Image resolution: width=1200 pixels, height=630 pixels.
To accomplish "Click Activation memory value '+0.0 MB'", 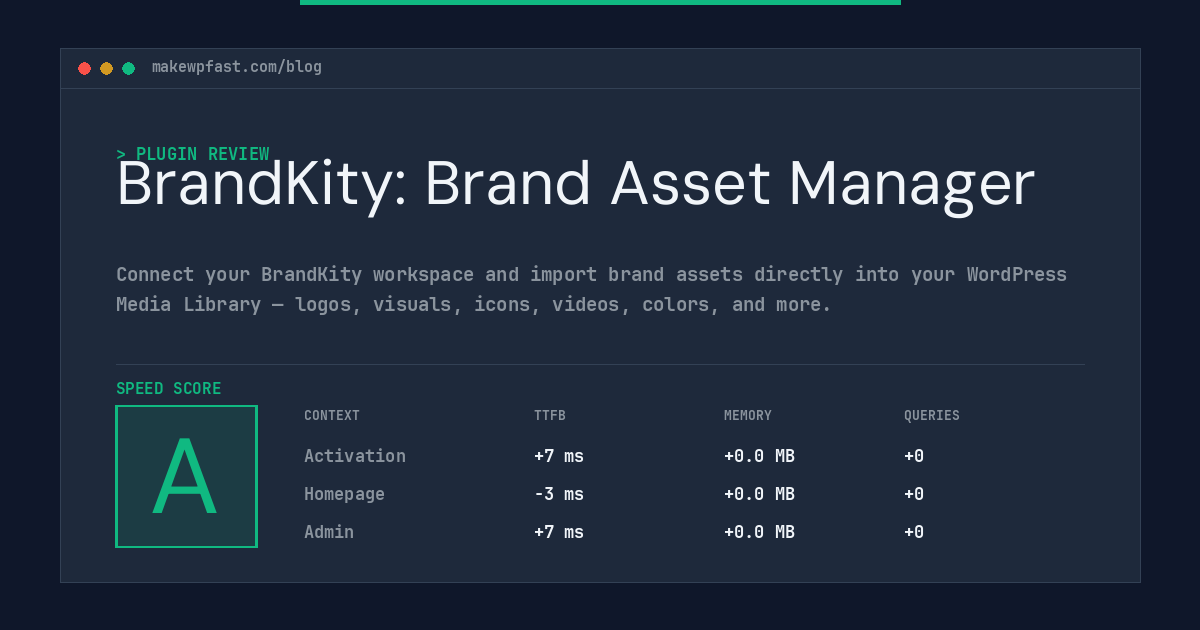I will pyautogui.click(x=759, y=456).
